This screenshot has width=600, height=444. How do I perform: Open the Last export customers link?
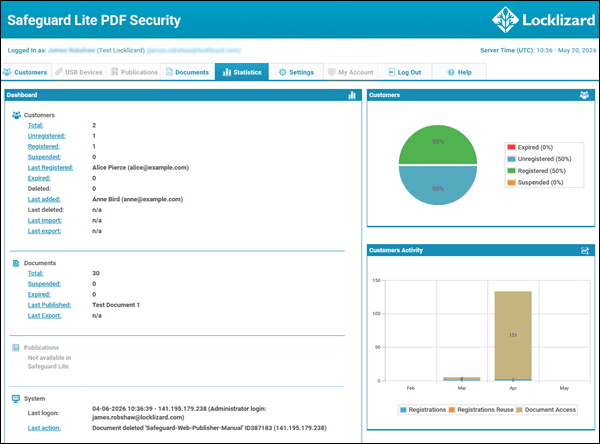click(x=44, y=231)
